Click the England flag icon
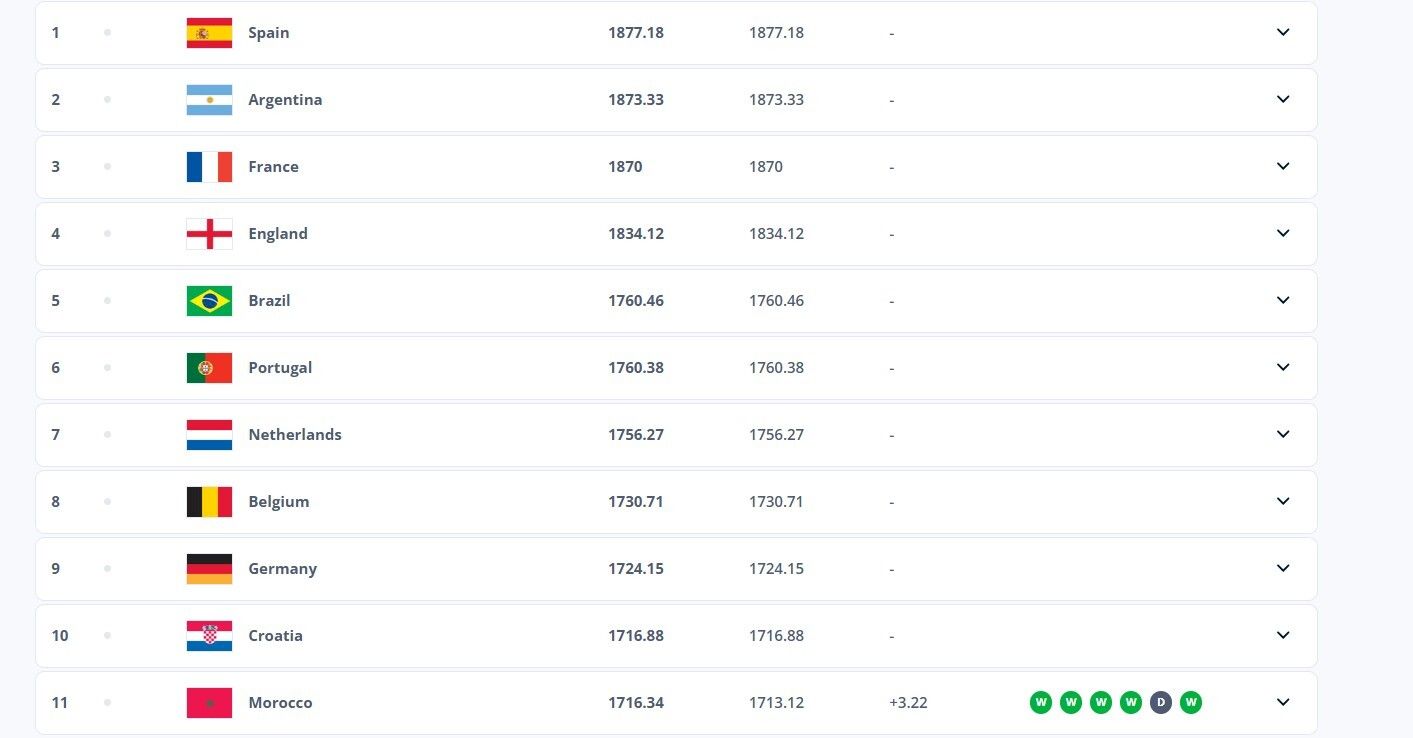The image size is (1413, 738). point(209,234)
